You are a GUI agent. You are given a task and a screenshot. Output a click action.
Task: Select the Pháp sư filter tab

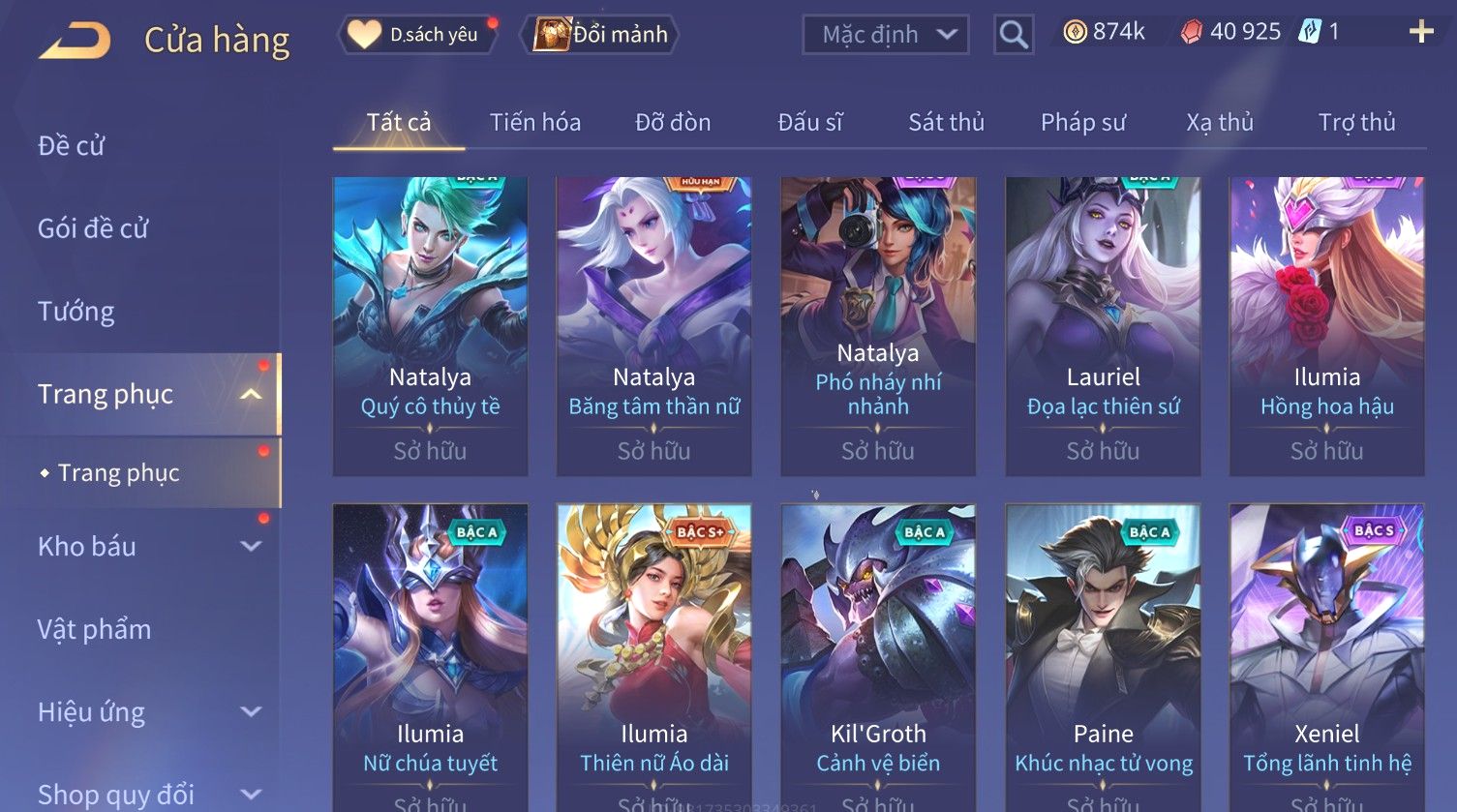[1083, 122]
